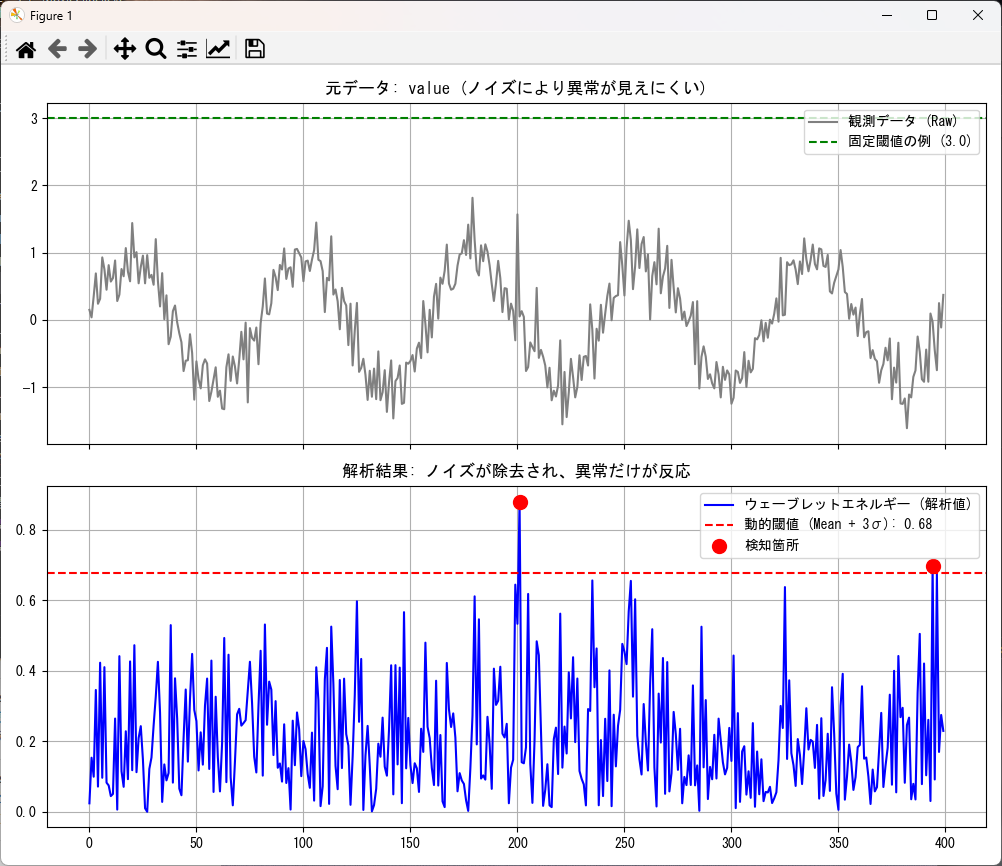Maximize the Figure 1 window
1002x866 pixels.
[x=931, y=15]
